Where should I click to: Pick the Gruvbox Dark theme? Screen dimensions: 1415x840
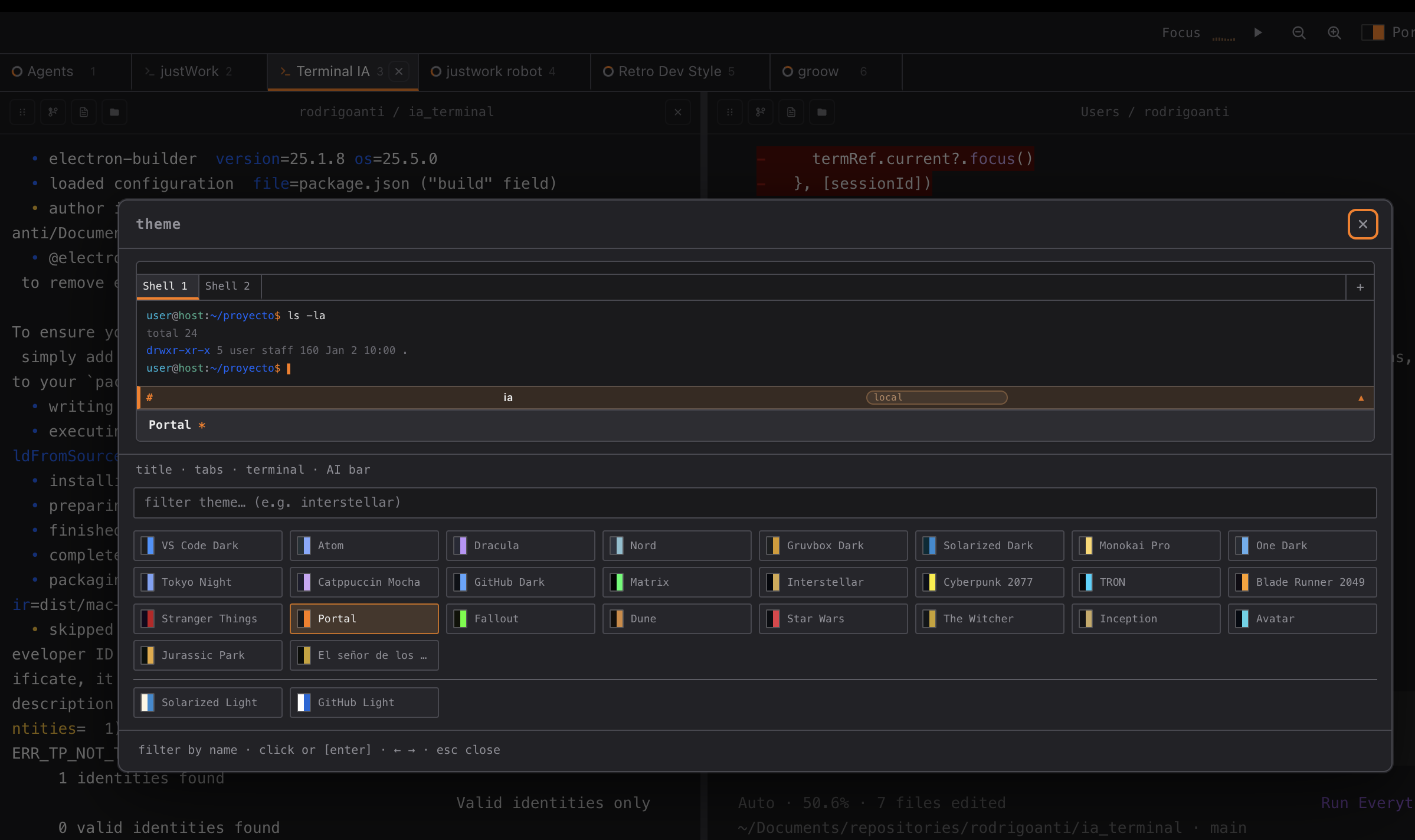(833, 546)
